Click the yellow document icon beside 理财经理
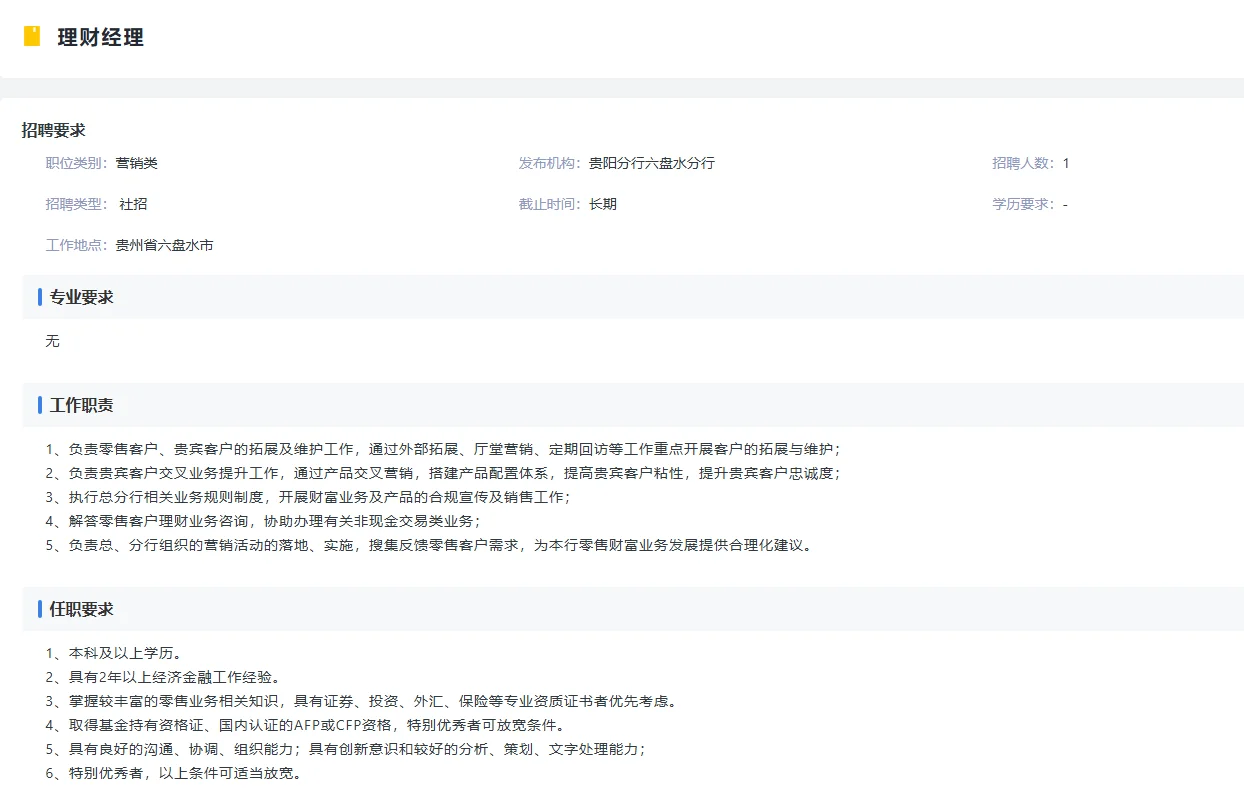This screenshot has height=795, width=1244. point(33,38)
